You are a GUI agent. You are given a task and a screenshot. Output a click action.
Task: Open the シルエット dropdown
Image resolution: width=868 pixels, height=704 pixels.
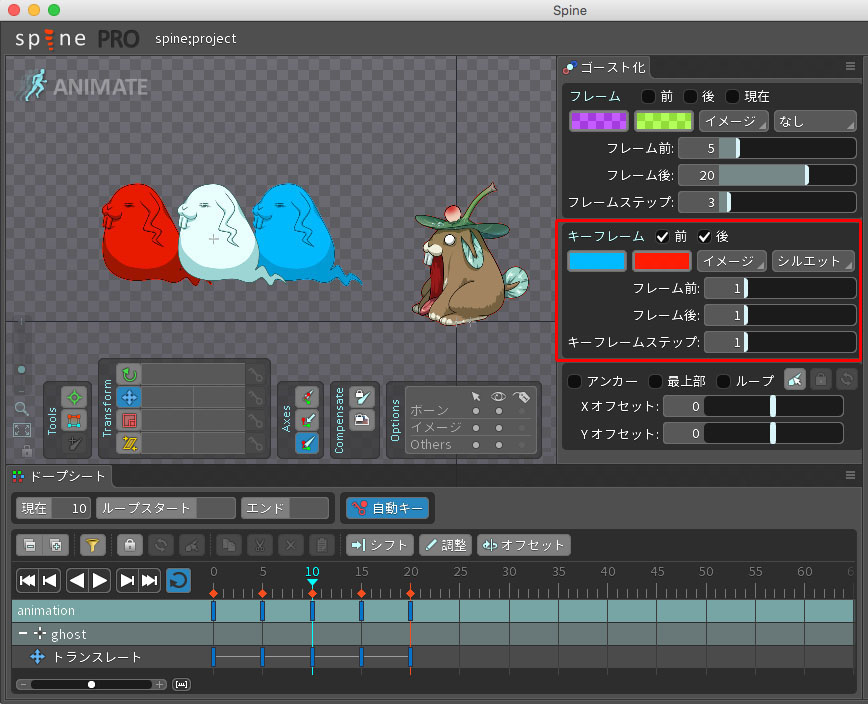[x=813, y=261]
